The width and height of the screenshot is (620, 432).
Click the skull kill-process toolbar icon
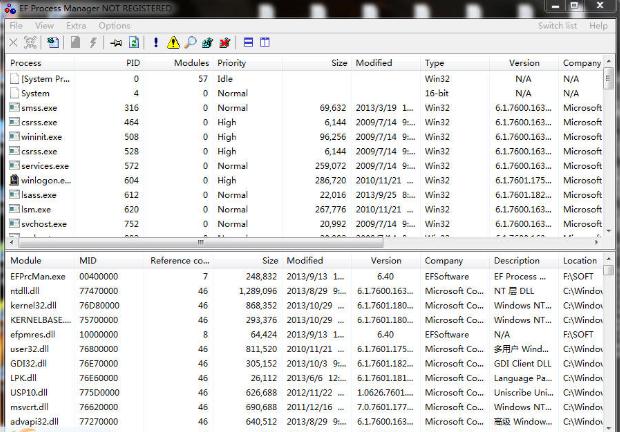click(32, 43)
